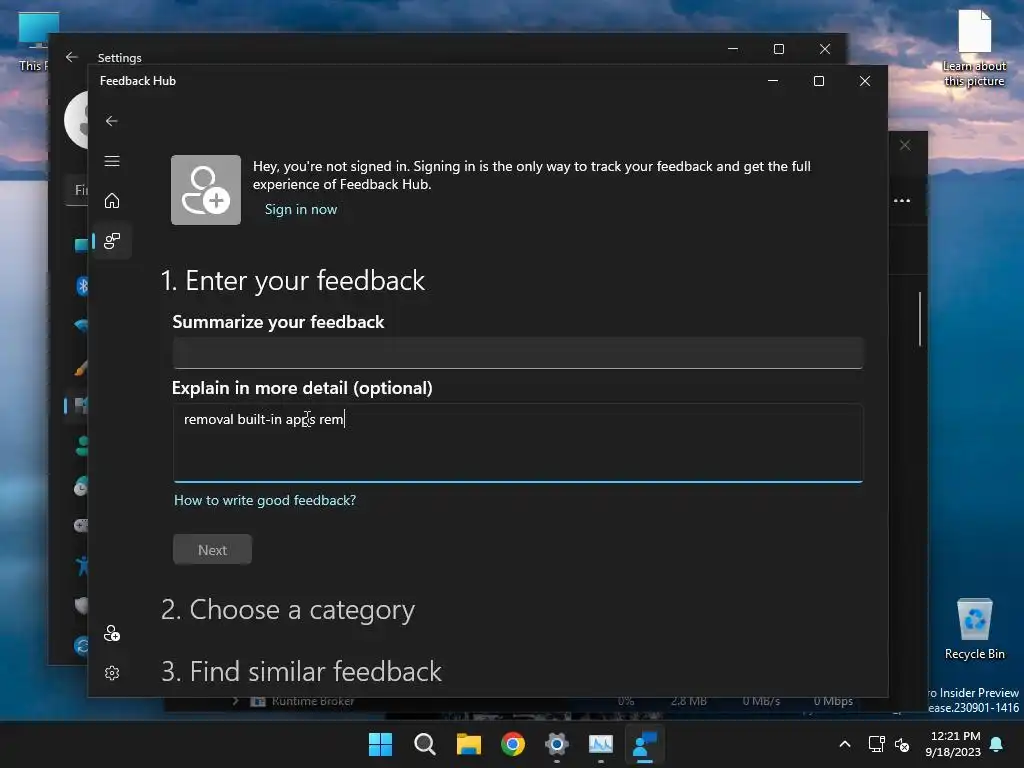Maximize the Feedback Hub window
The height and width of the screenshot is (768, 1024).
(x=818, y=81)
